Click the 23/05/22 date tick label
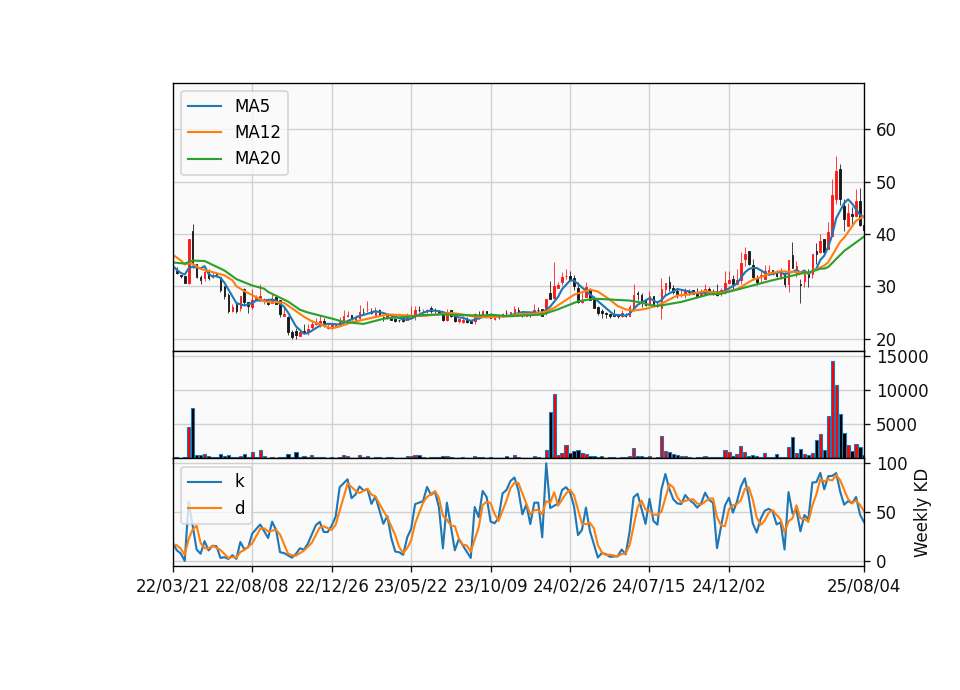 tap(411, 586)
